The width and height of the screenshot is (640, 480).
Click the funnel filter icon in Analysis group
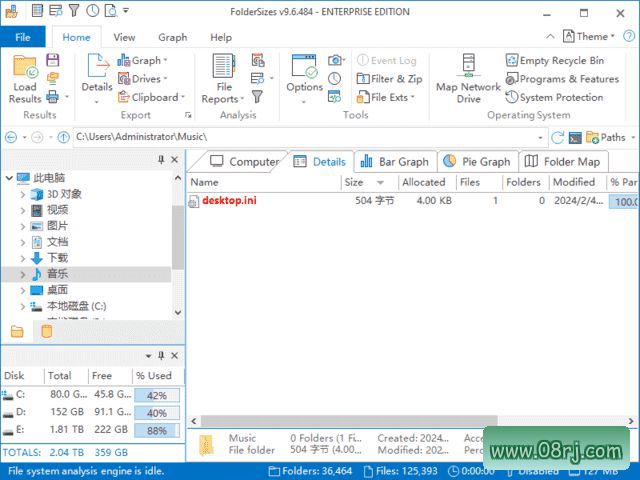tap(257, 97)
